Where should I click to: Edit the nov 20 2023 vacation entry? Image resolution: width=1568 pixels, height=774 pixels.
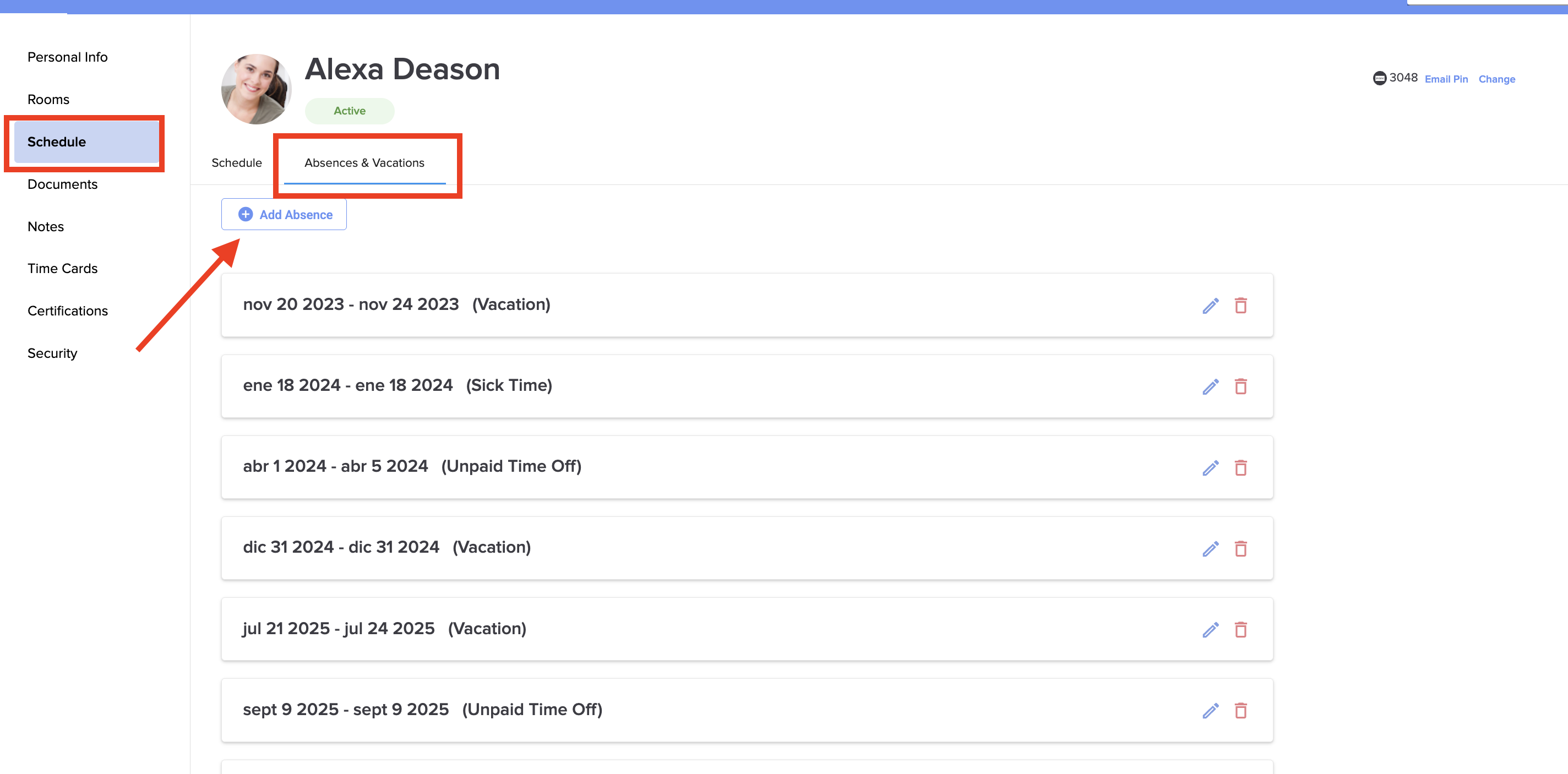click(1210, 306)
